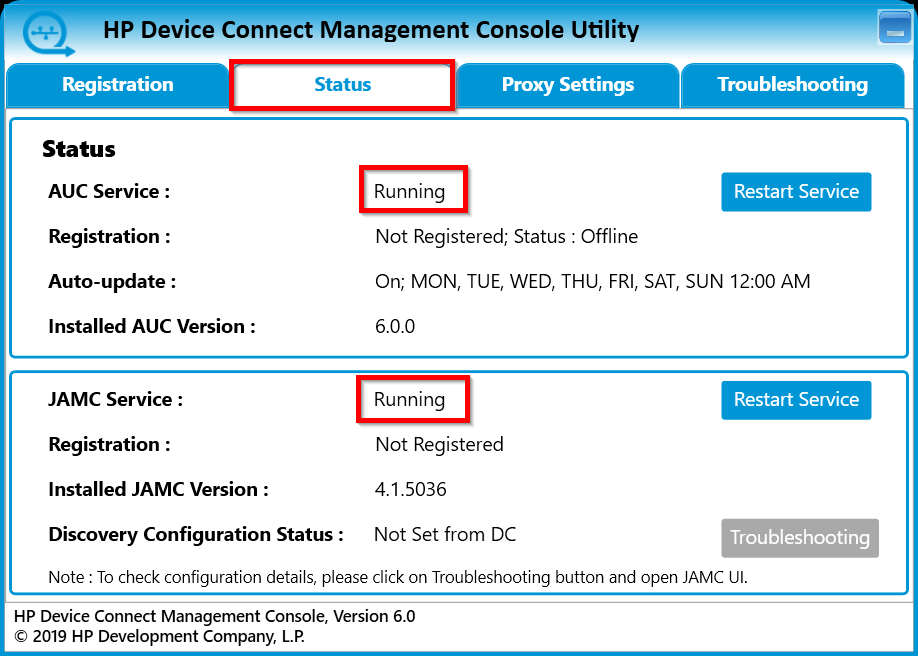This screenshot has height=656, width=918.
Task: Restart the AUC Service
Action: coord(796,191)
